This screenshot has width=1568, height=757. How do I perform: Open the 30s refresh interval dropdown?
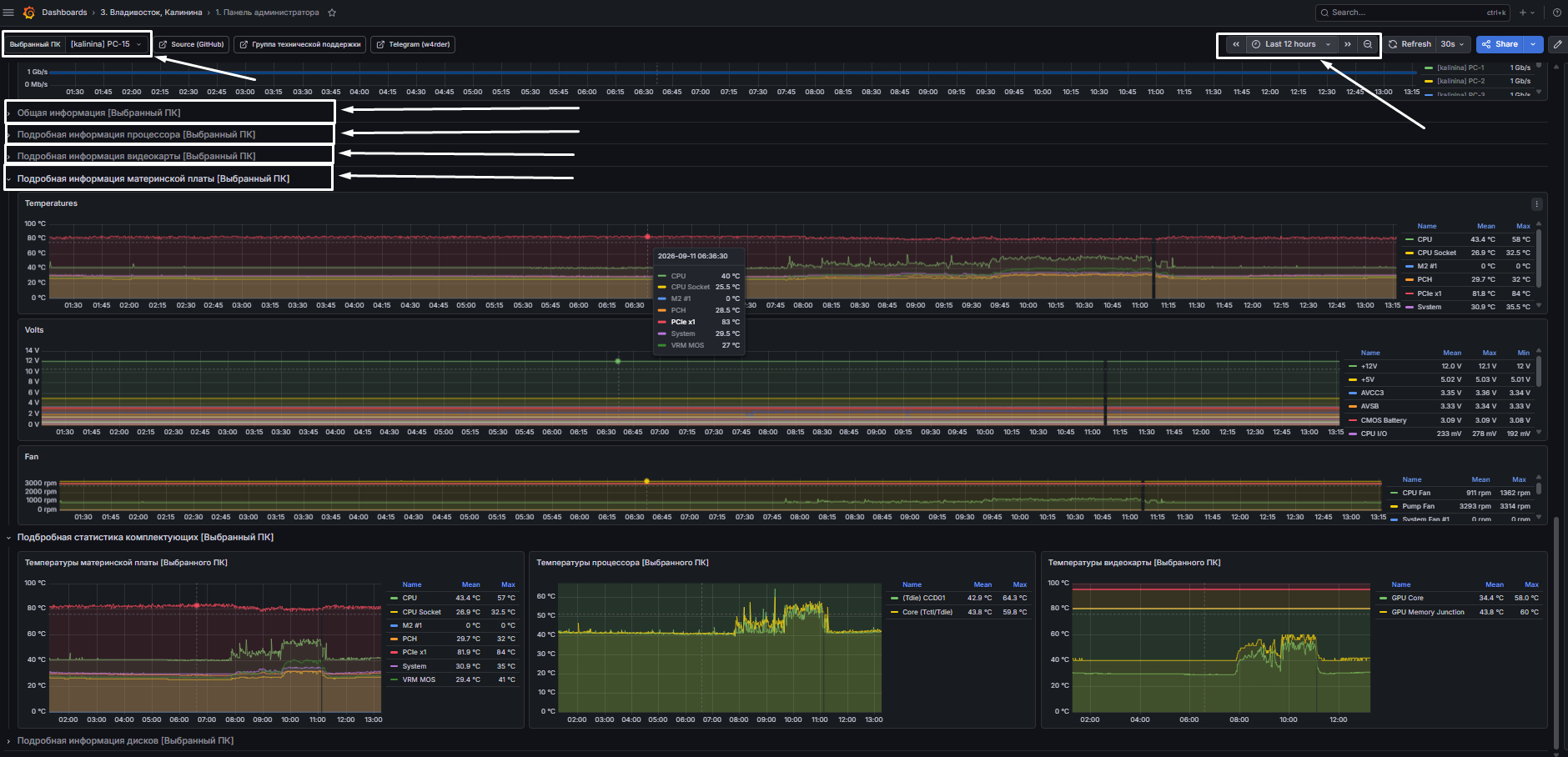1452,44
